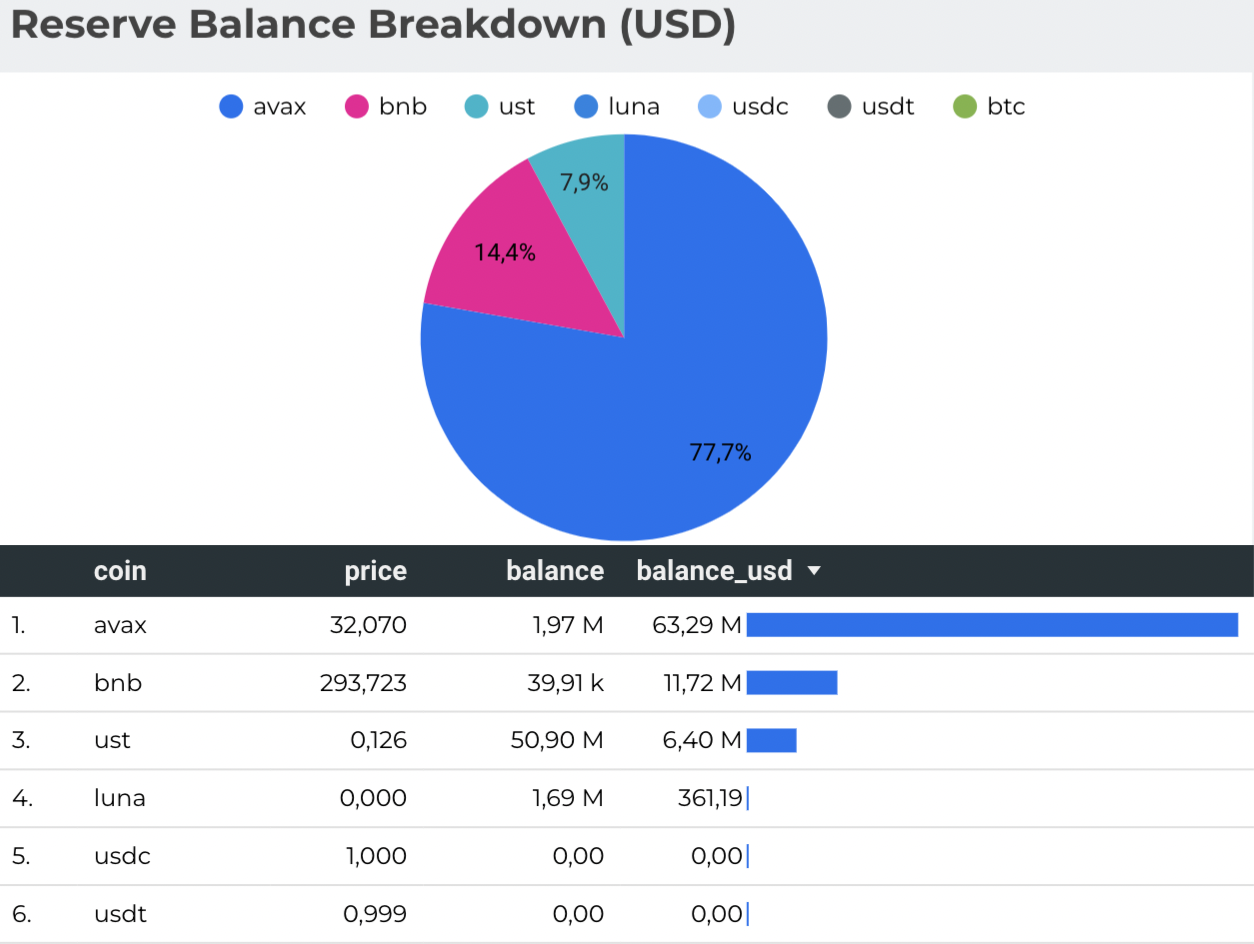The height and width of the screenshot is (944, 1254).
Task: Toggle the luna legend entry
Action: coord(617,106)
